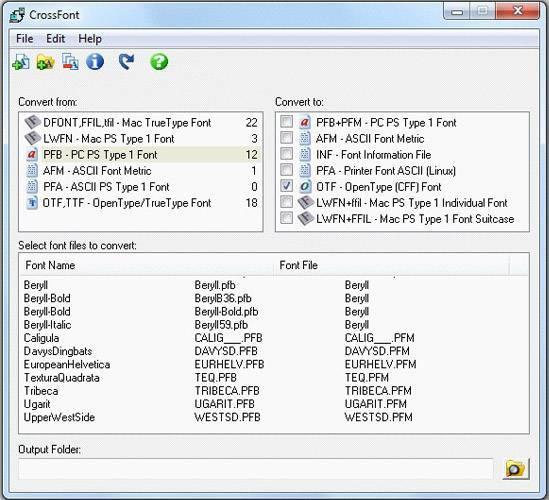Viewport: 549px width, 500px height.
Task: Click icon beside LWFN+ffil Individual Font
Action: pyautogui.click(x=305, y=202)
